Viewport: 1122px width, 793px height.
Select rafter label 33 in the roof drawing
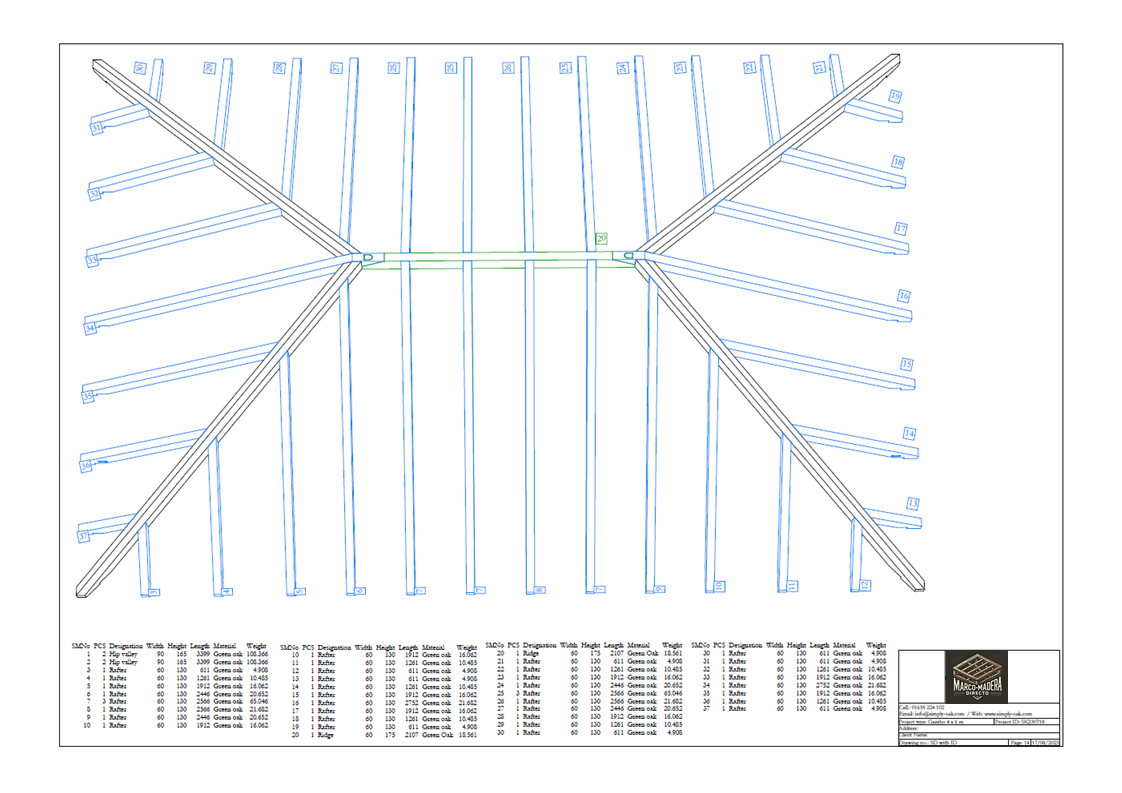[92, 261]
